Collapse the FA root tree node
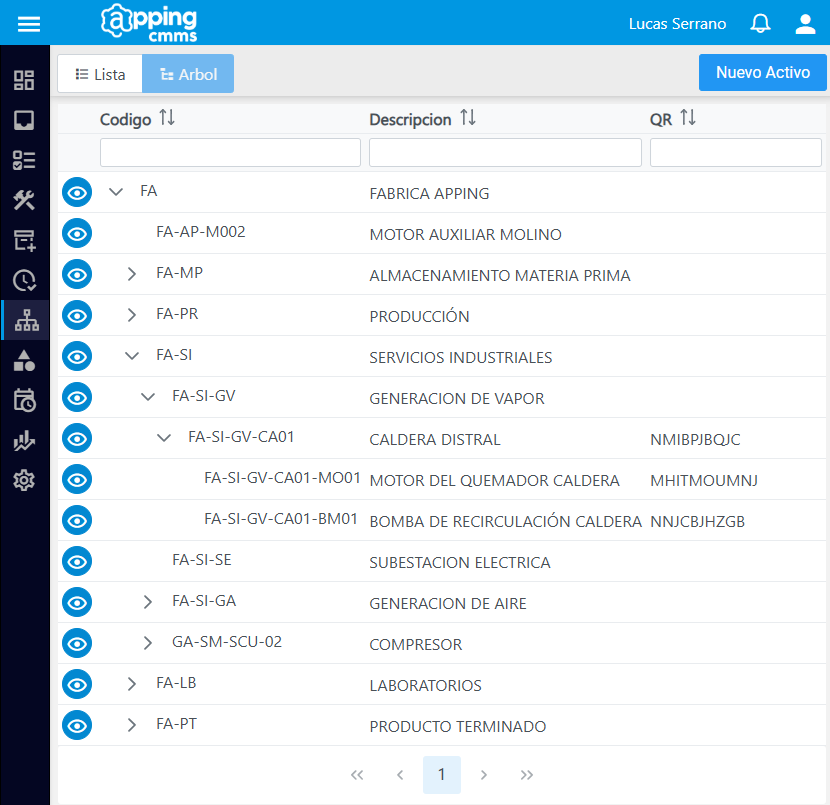This screenshot has height=805, width=830. (x=116, y=191)
